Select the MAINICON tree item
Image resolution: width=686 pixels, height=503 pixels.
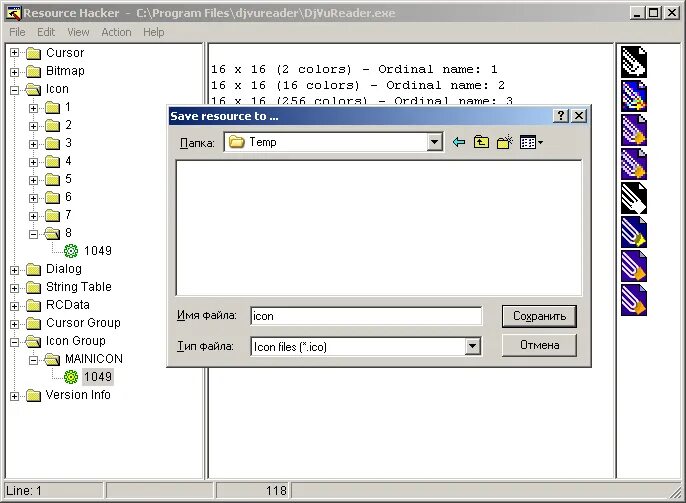coord(94,359)
